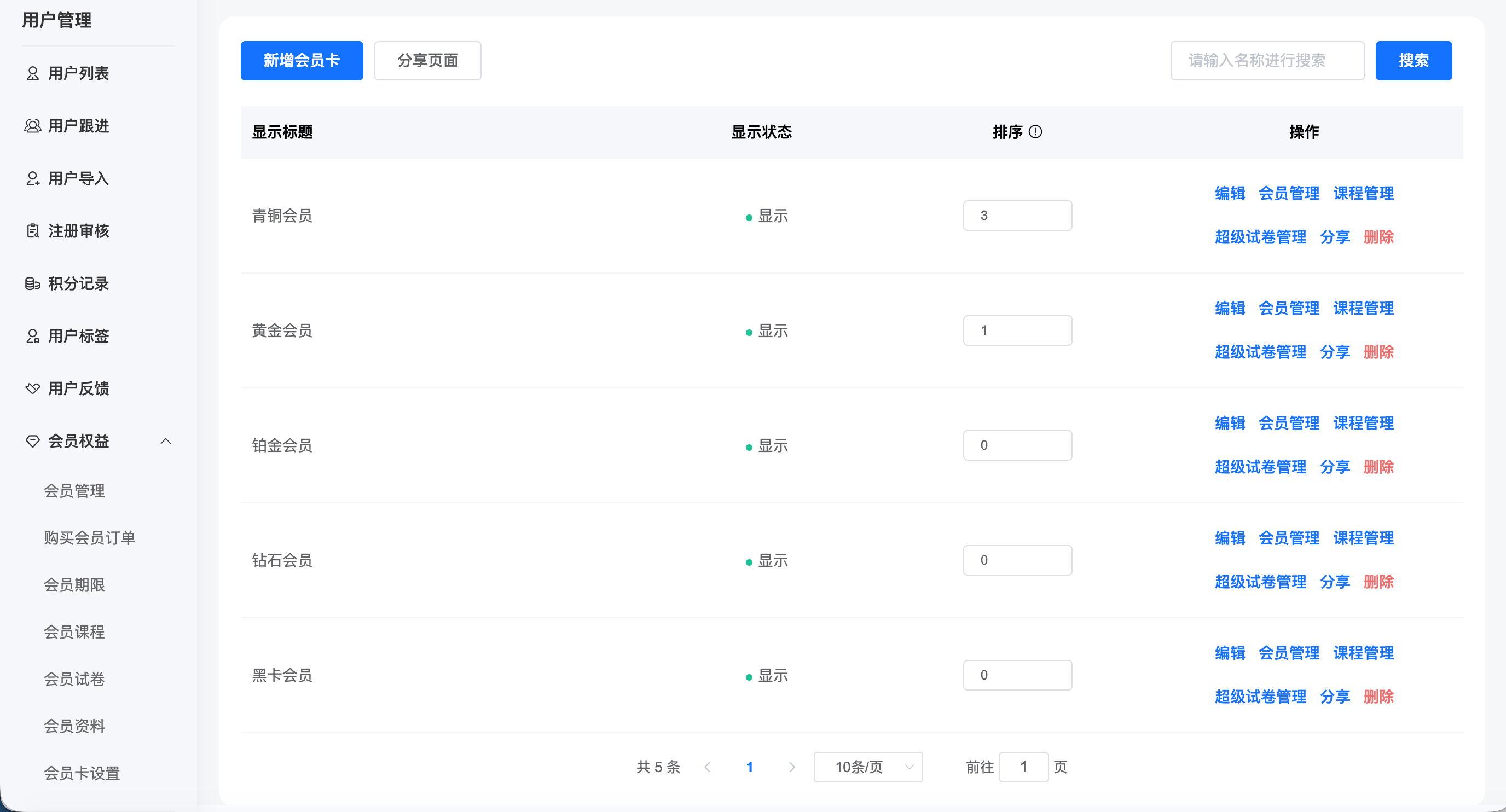The image size is (1506, 812).
Task: Open 用户导入 in the sidebar
Action: 78,179
